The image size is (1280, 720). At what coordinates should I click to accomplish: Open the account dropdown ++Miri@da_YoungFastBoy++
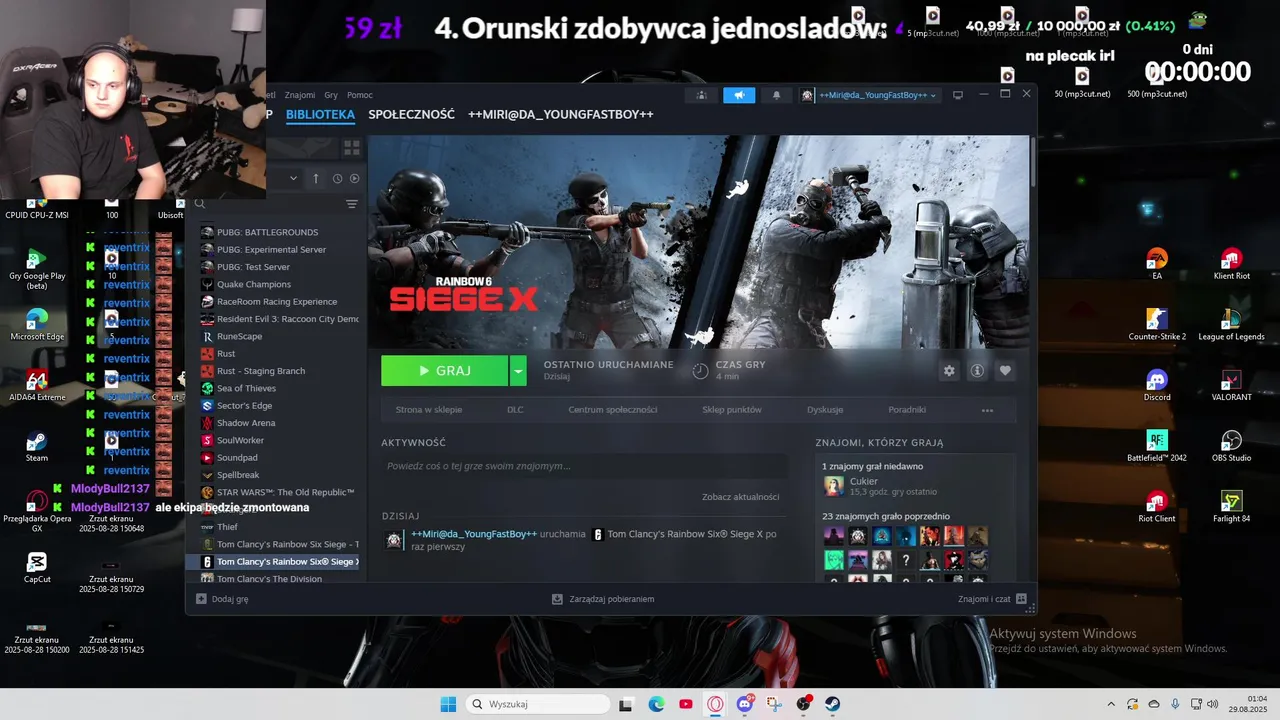tap(870, 95)
